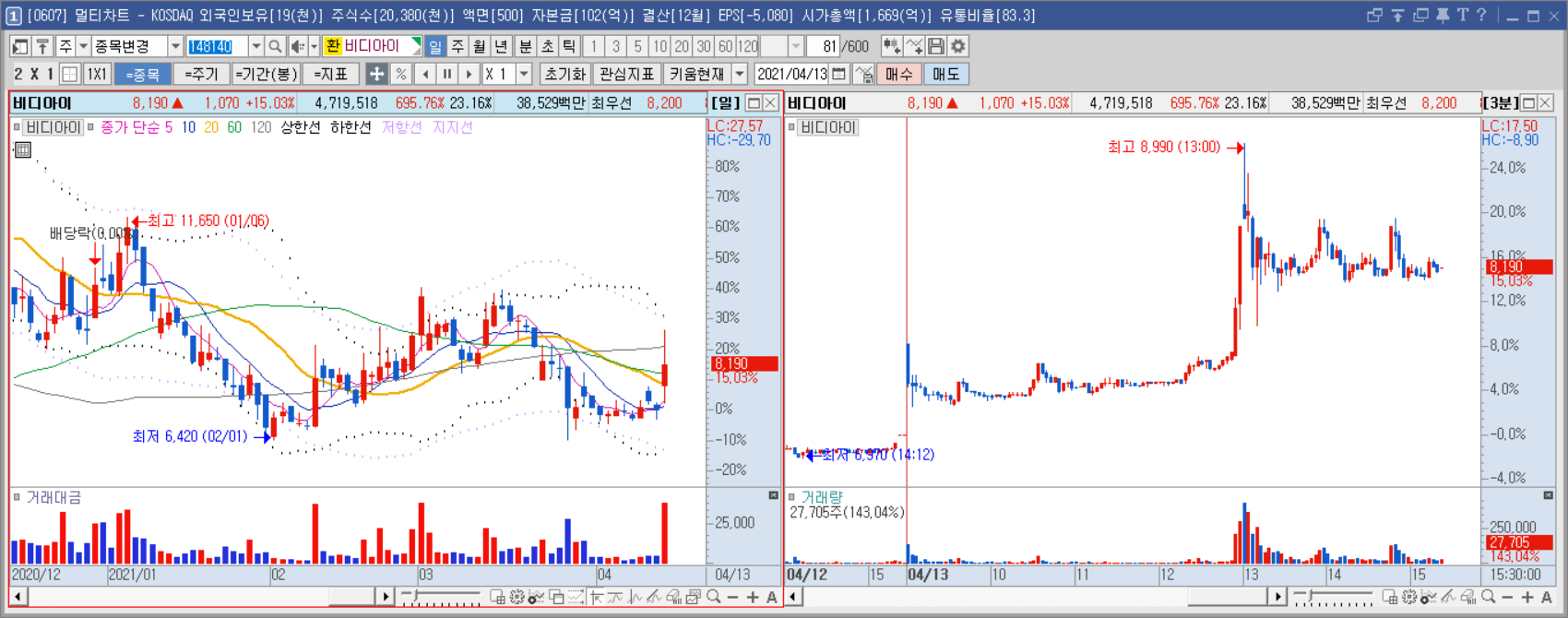
Task: Expand the stock code 148140 dropdown arrow
Action: [256, 46]
